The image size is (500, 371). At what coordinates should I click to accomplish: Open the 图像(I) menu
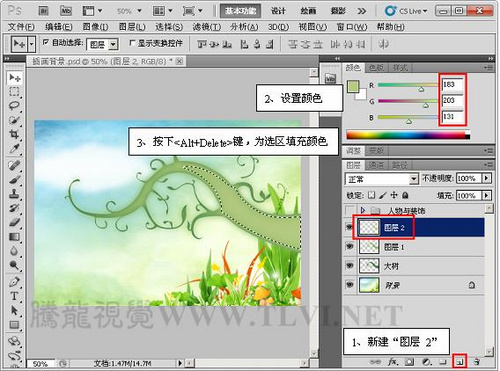pyautogui.click(x=95, y=27)
